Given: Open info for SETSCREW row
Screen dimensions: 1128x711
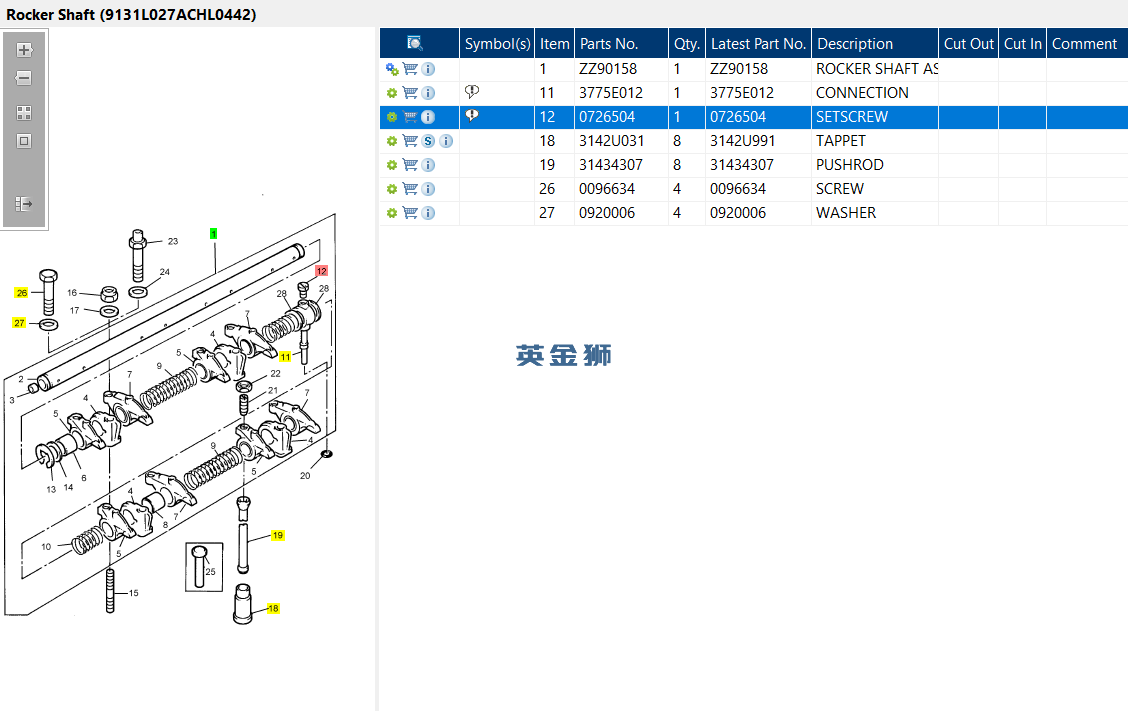Looking at the screenshot, I should tap(428, 117).
